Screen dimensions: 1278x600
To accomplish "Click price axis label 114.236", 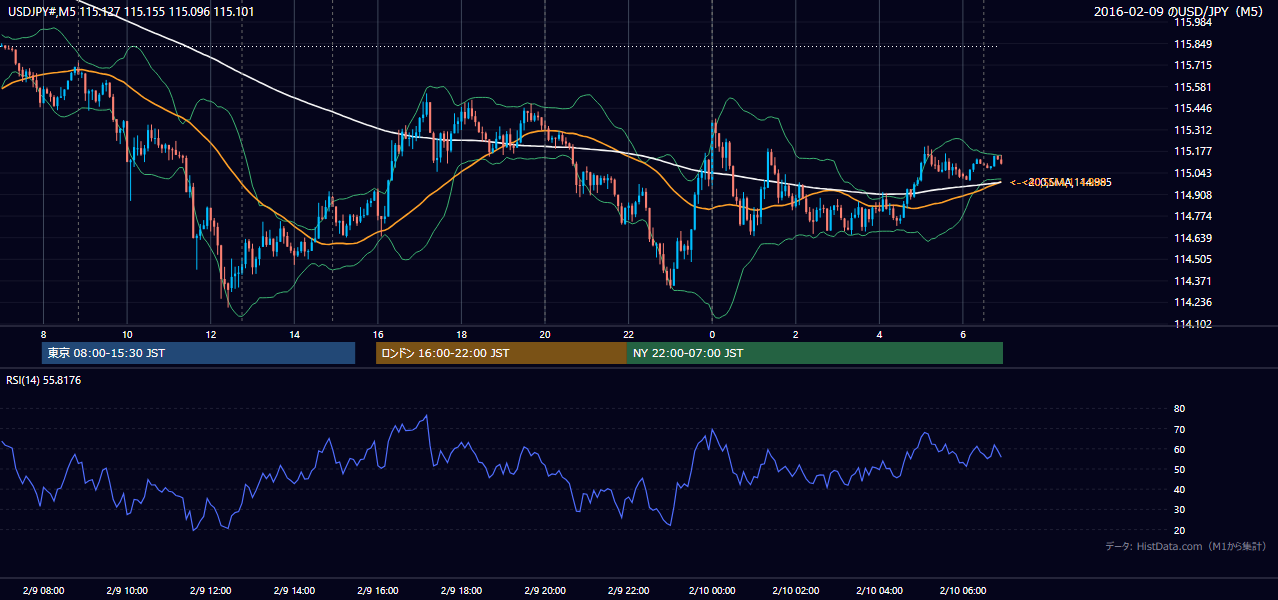I will tap(1193, 302).
